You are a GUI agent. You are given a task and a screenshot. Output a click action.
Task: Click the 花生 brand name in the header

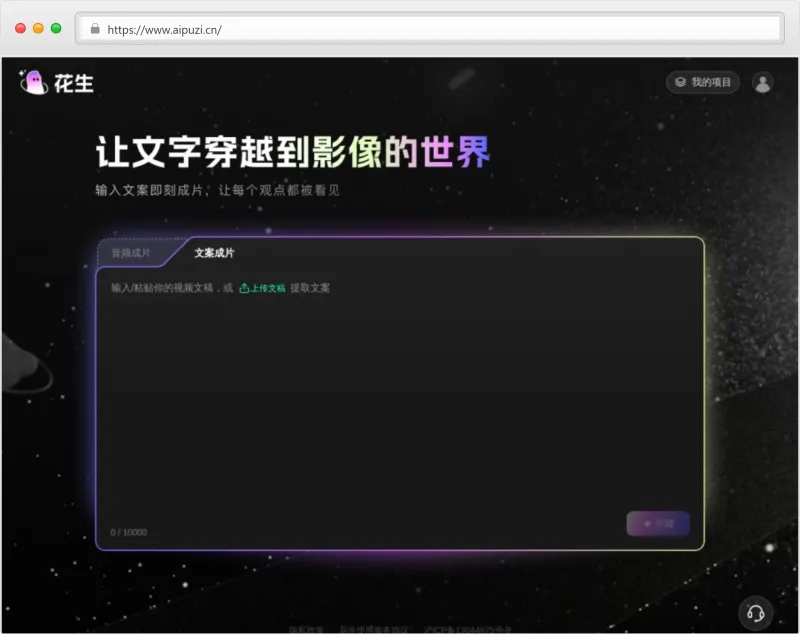coord(75,84)
